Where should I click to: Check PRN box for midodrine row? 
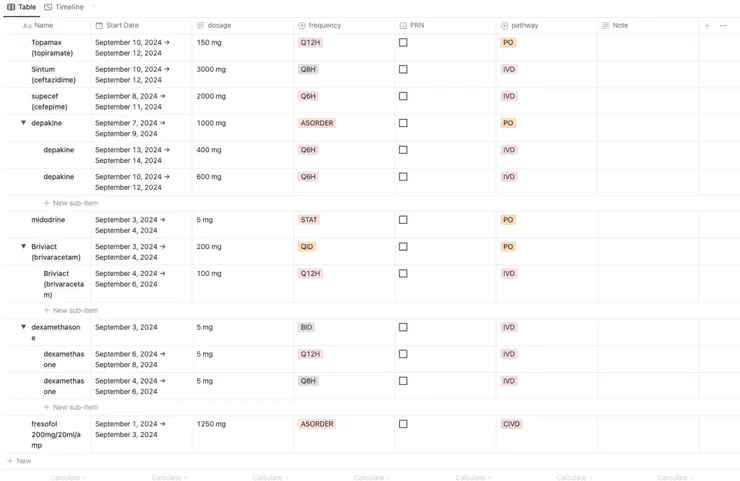[403, 220]
